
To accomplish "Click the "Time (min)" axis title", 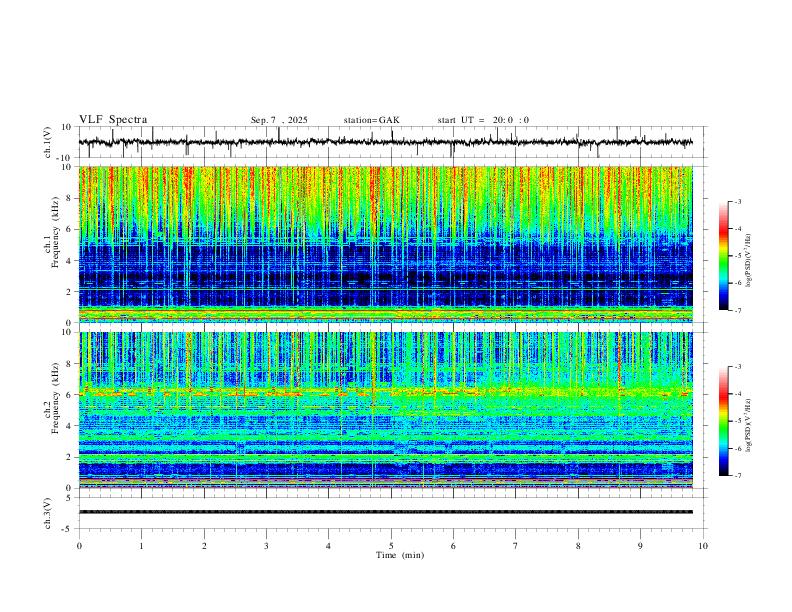I will [x=400, y=555].
